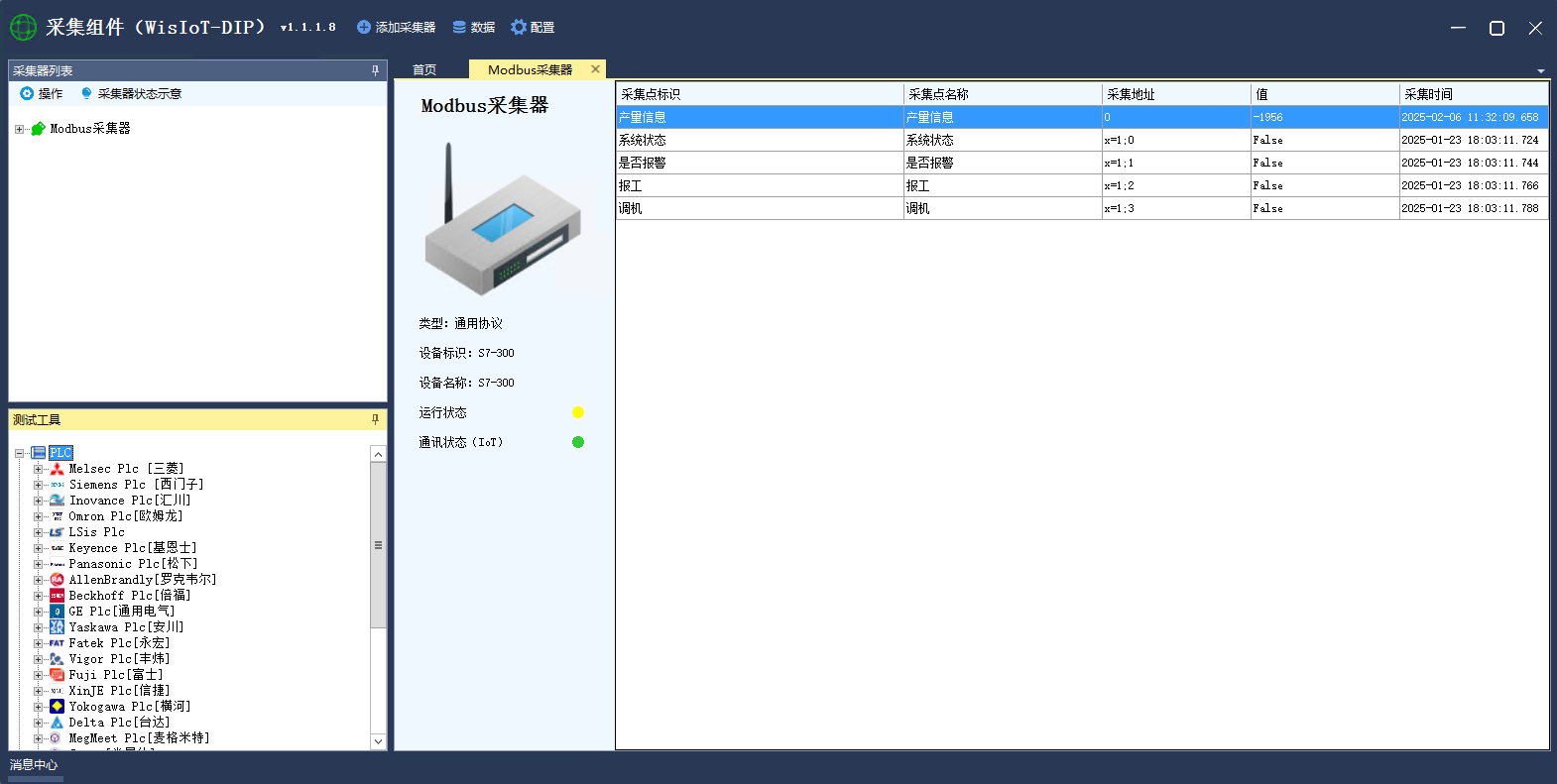1557x784 pixels.
Task: Click the gear icon for configuration
Action: point(519,28)
